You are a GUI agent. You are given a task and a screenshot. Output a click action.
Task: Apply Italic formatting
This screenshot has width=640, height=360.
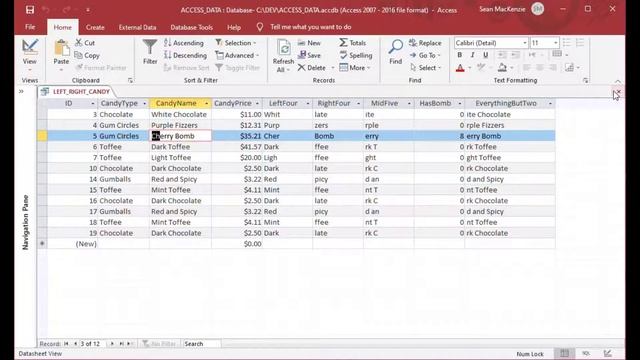point(472,55)
